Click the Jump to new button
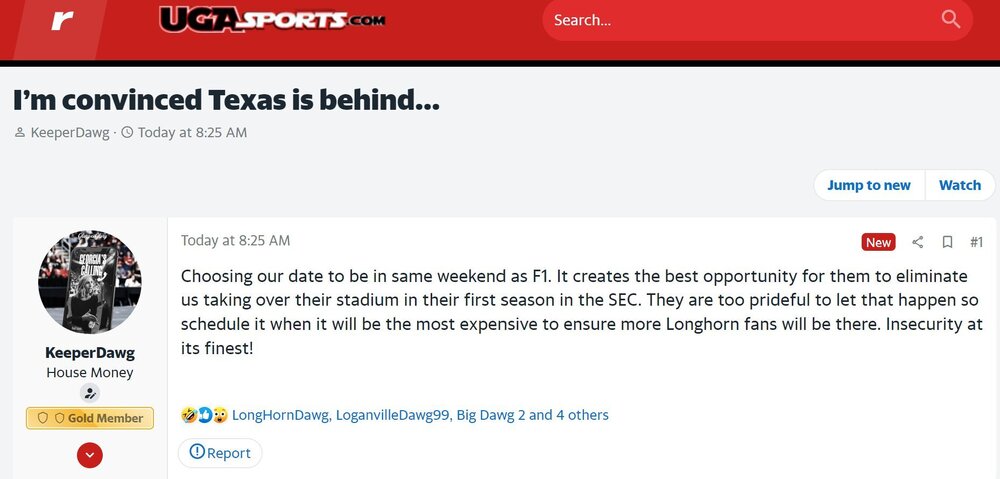1000x479 pixels. (868, 185)
